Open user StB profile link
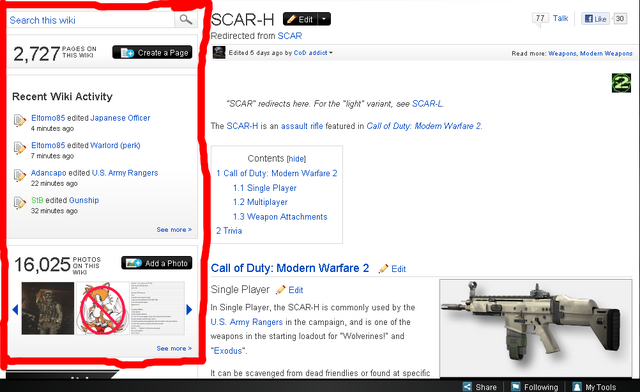The width and height of the screenshot is (640, 392). [x=37, y=200]
